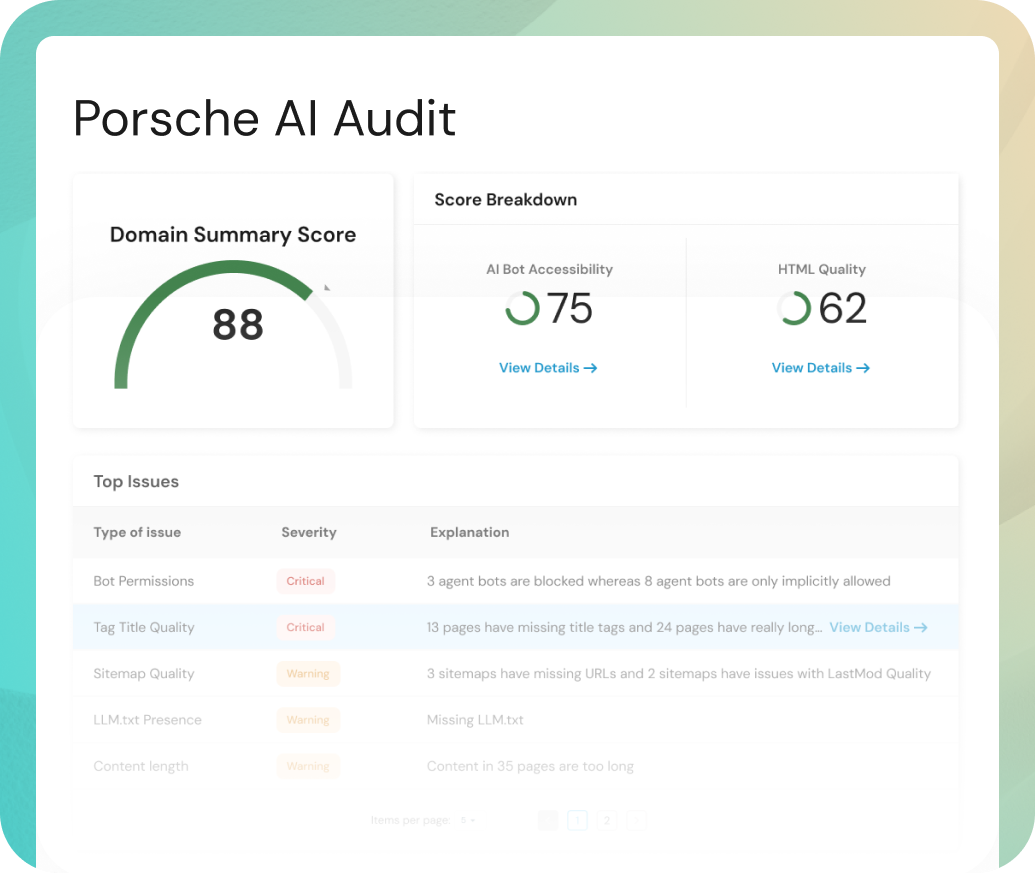Open the Items per page dropdown
The image size is (1035, 873).
[x=467, y=820]
